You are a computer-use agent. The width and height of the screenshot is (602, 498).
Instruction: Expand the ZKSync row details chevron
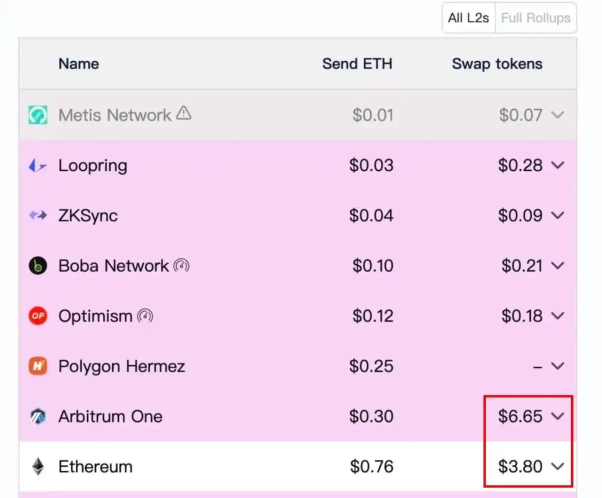[x=558, y=216]
